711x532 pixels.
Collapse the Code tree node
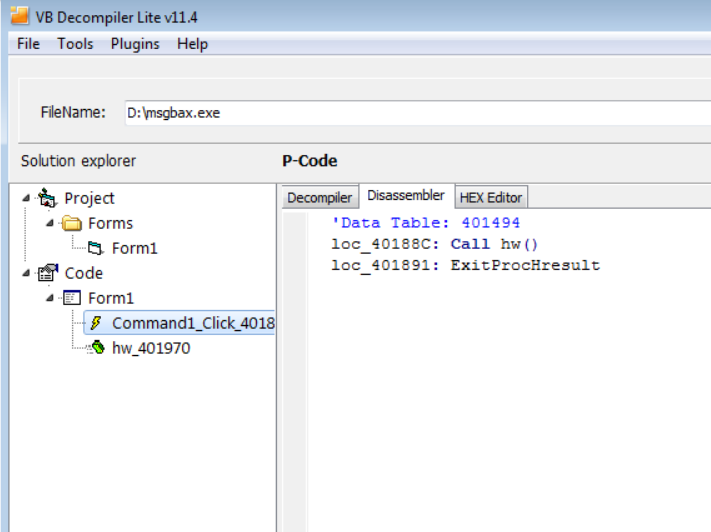(x=26, y=273)
